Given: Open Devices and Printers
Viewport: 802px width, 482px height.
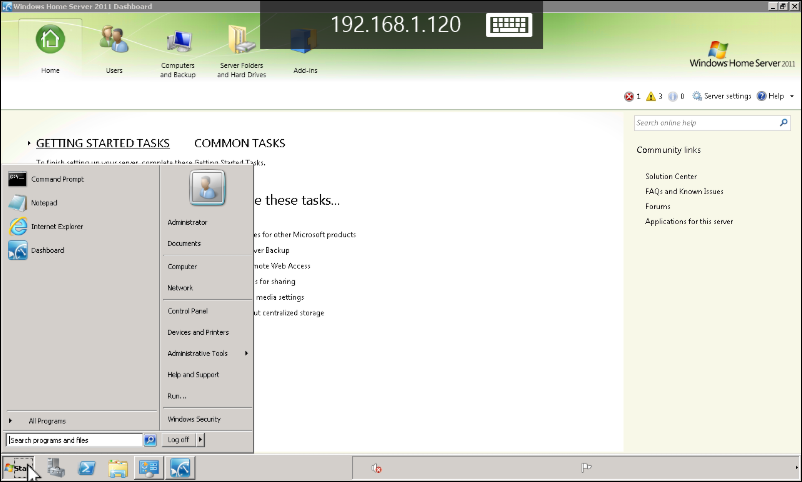Looking at the screenshot, I should 198,333.
